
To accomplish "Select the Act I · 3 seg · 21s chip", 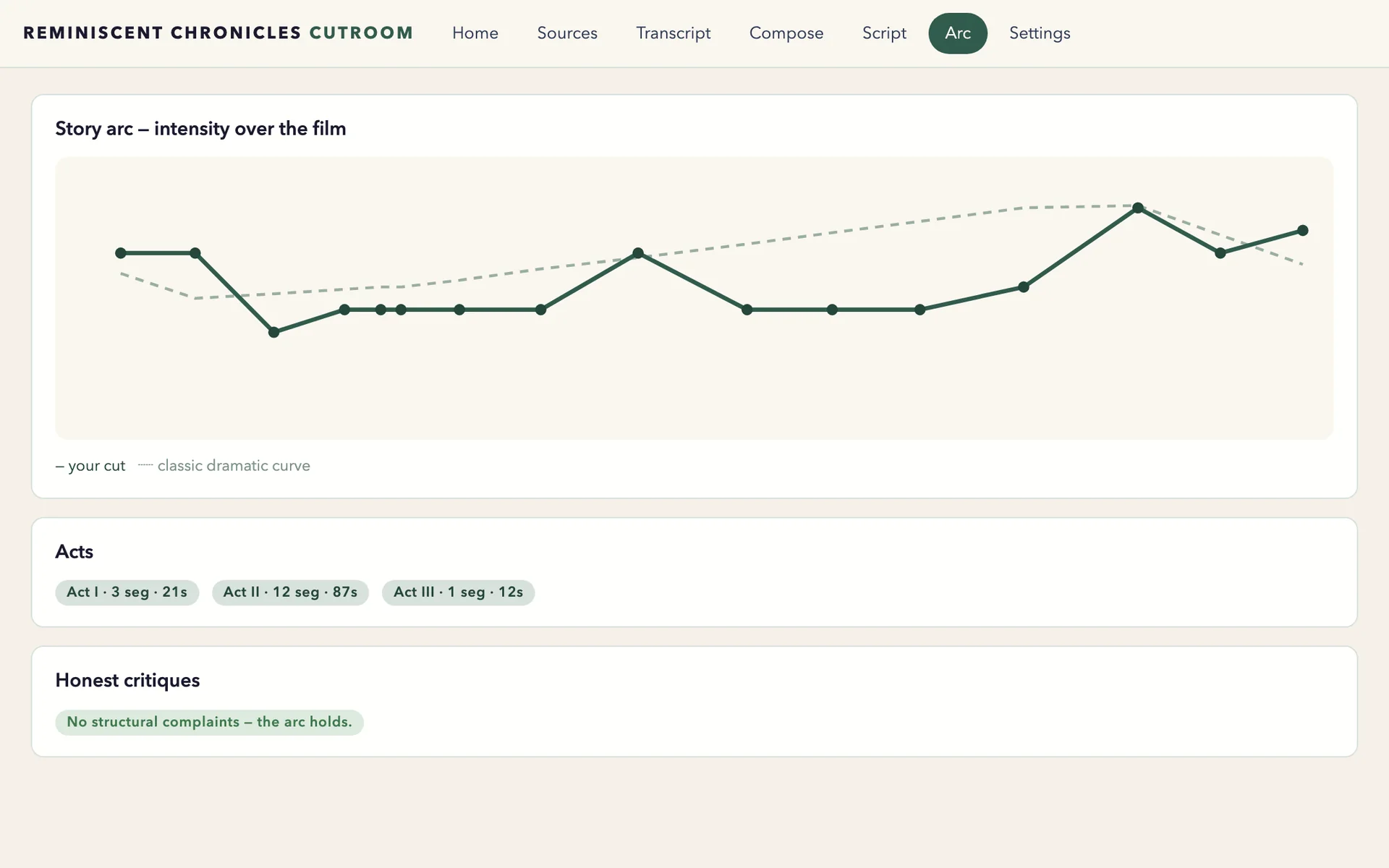I will pos(127,592).
